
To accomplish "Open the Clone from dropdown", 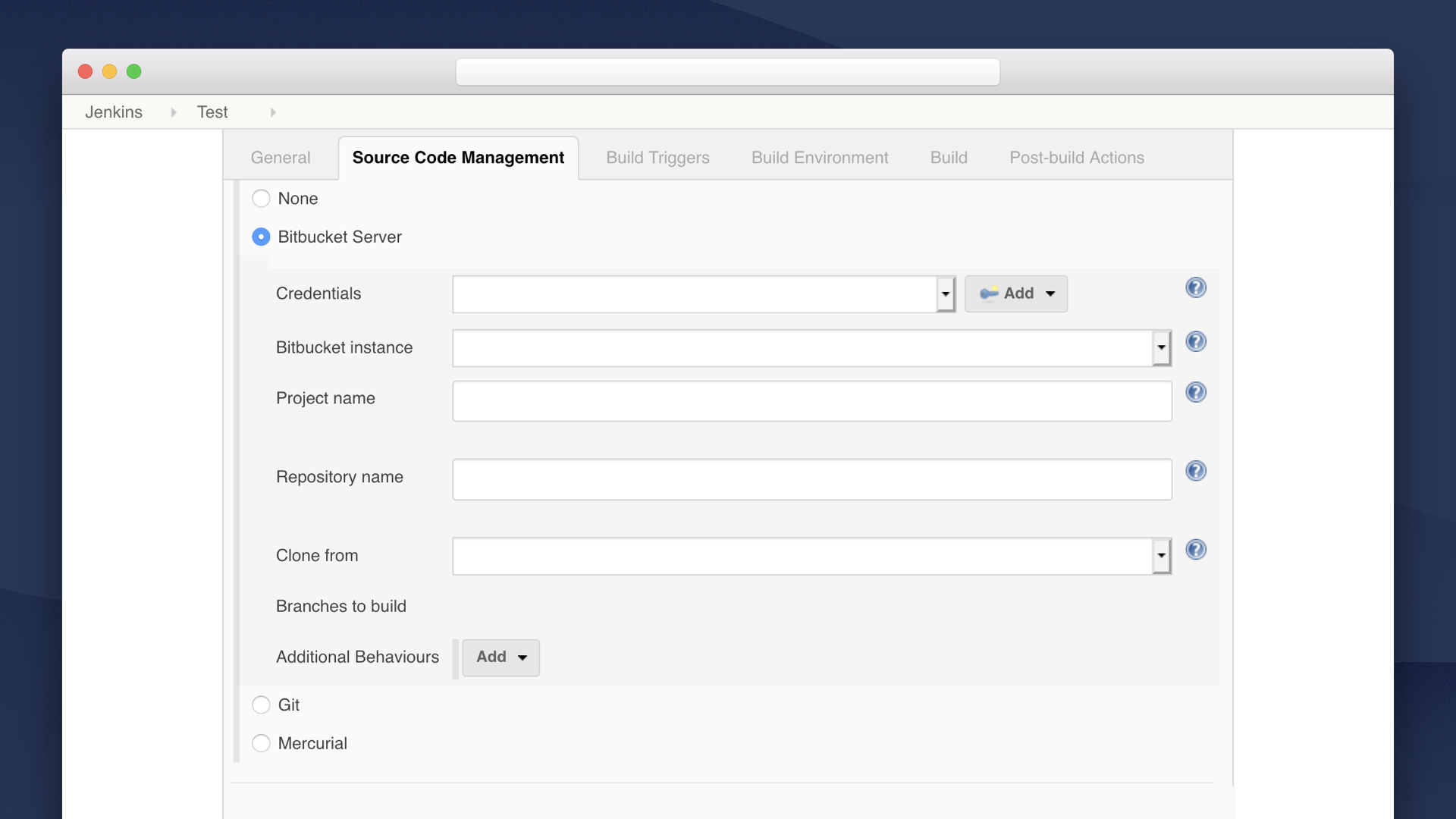I will click(x=1161, y=556).
